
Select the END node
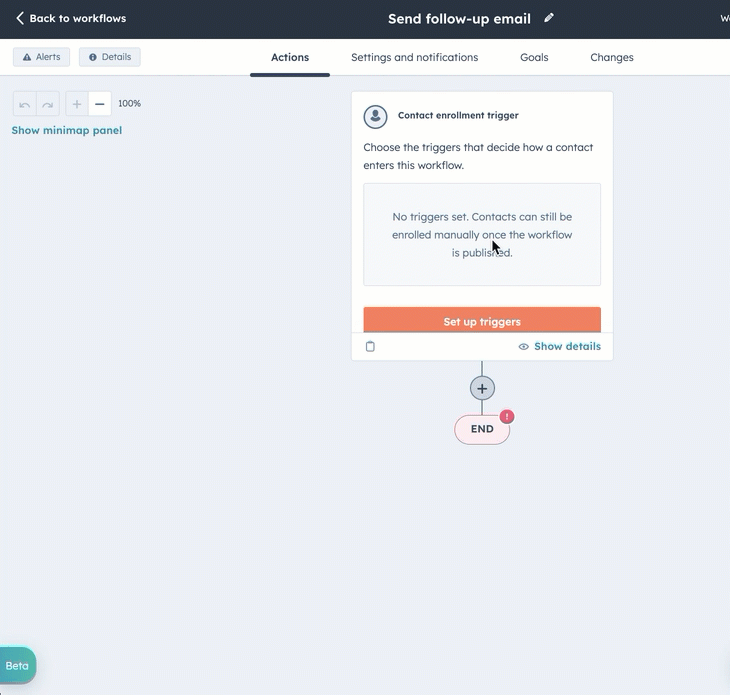point(482,430)
